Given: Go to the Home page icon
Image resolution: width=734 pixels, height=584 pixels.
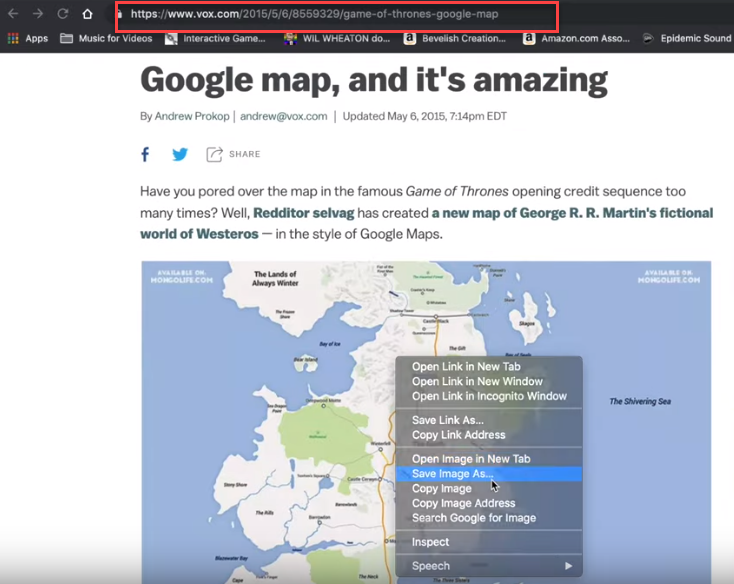Looking at the screenshot, I should click(x=88, y=14).
